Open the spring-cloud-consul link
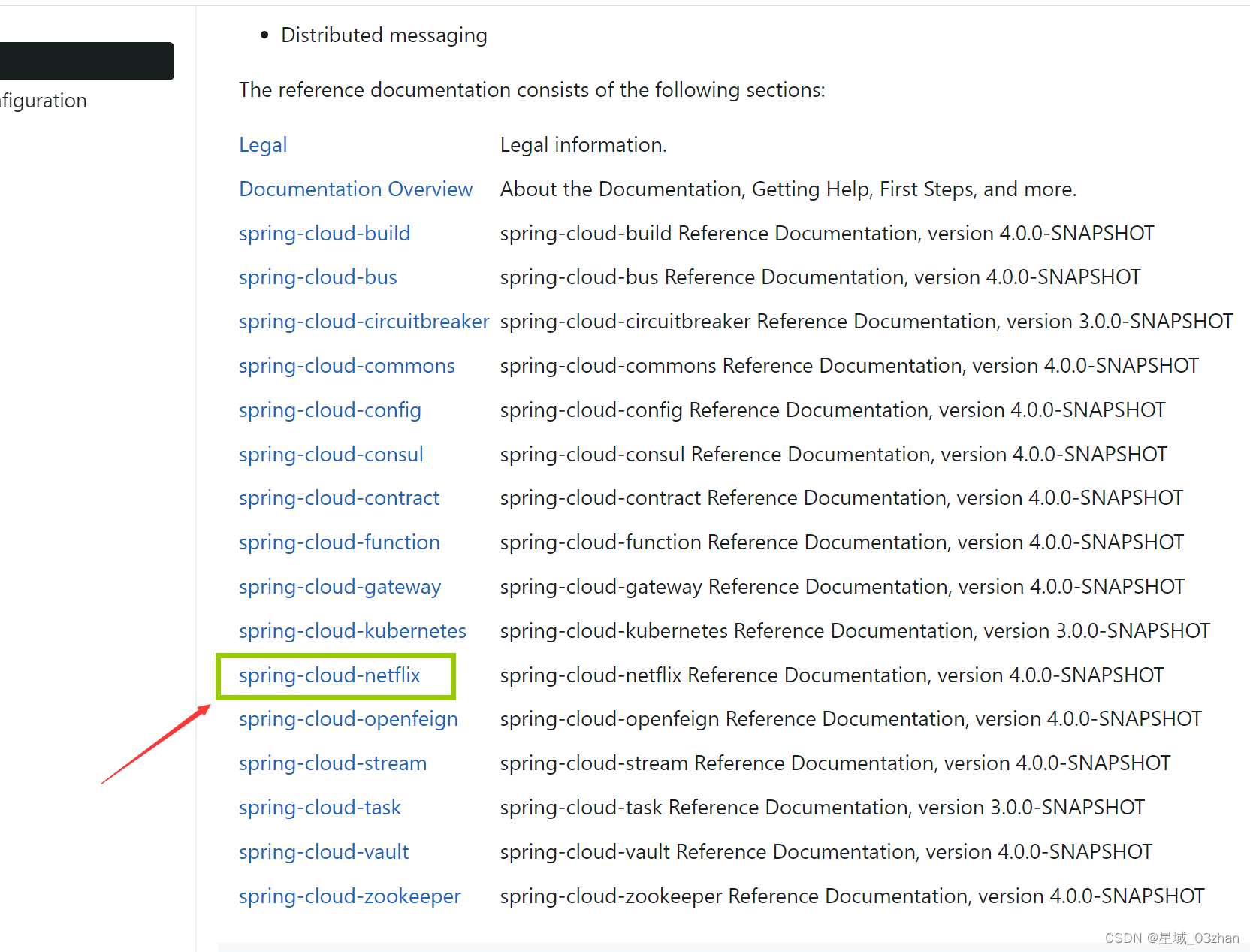Screen dimensions: 1250x952 click(x=331, y=455)
